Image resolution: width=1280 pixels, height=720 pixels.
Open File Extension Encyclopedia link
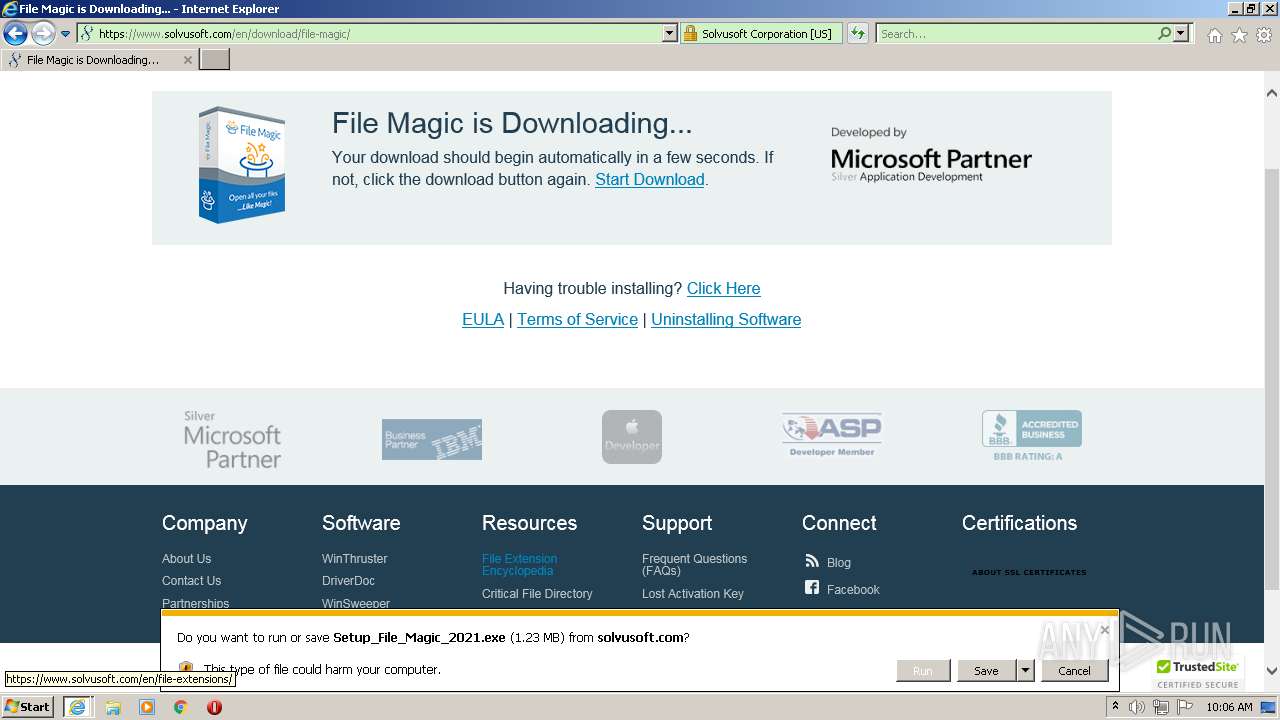pos(519,565)
